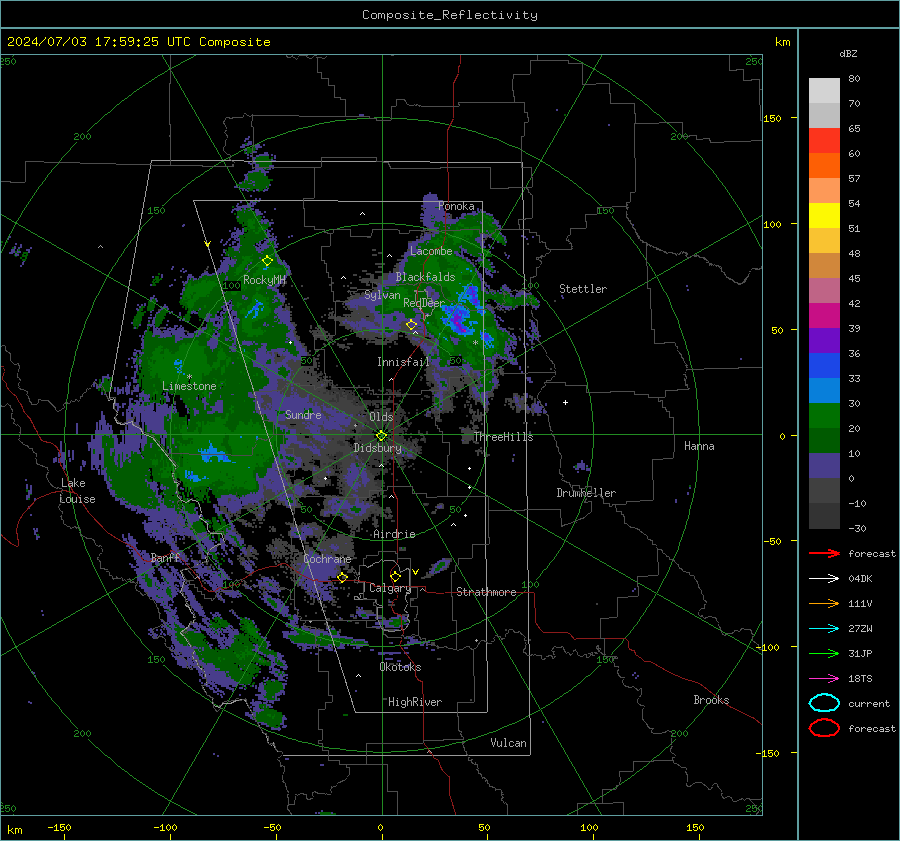Select the yellow 51-54 dBZ swatch
The height and width of the screenshot is (841, 900).
(824, 216)
